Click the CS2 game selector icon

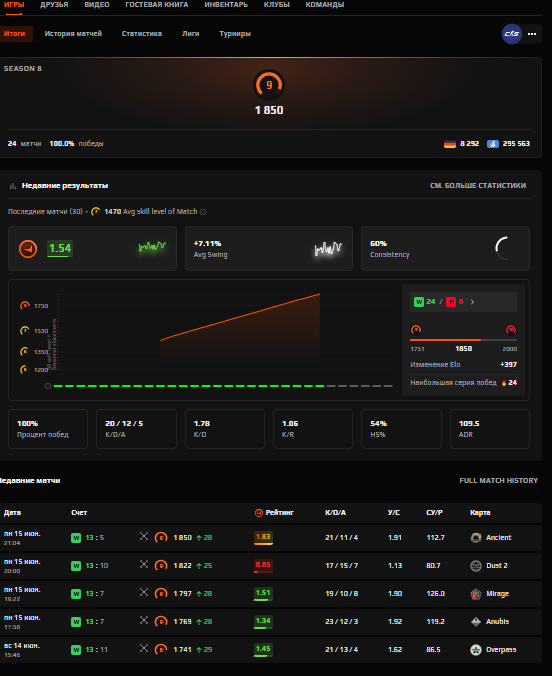pos(512,34)
